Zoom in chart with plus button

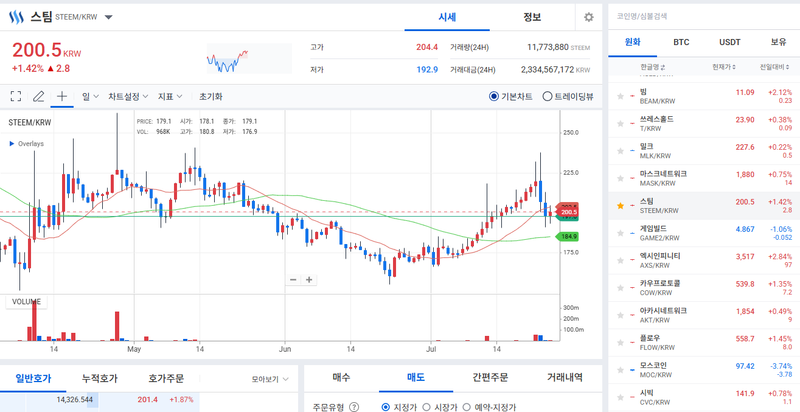(x=309, y=279)
